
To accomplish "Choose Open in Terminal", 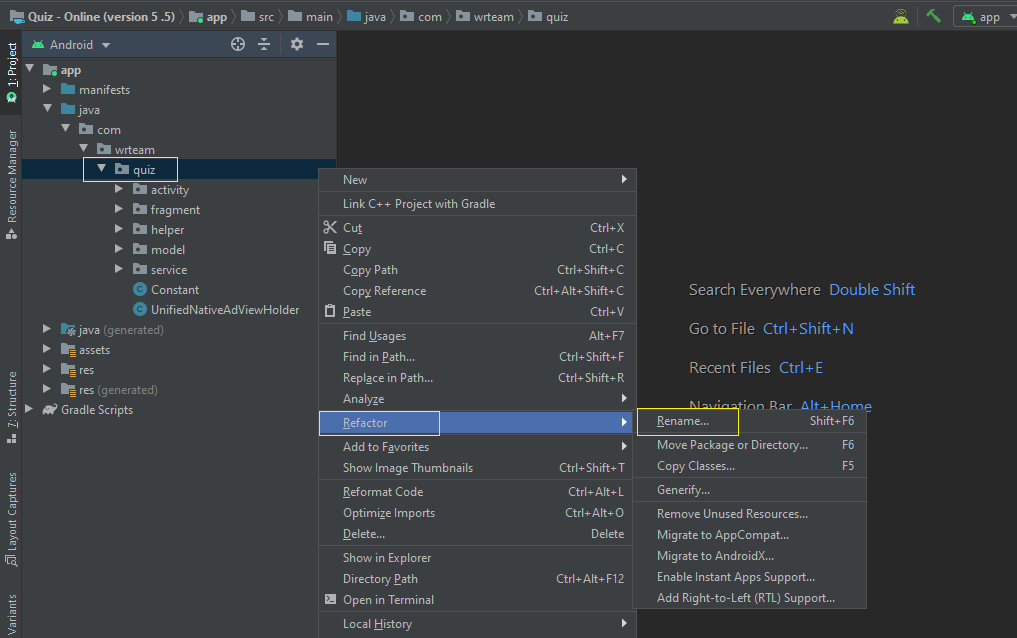I will click(x=477, y=600).
